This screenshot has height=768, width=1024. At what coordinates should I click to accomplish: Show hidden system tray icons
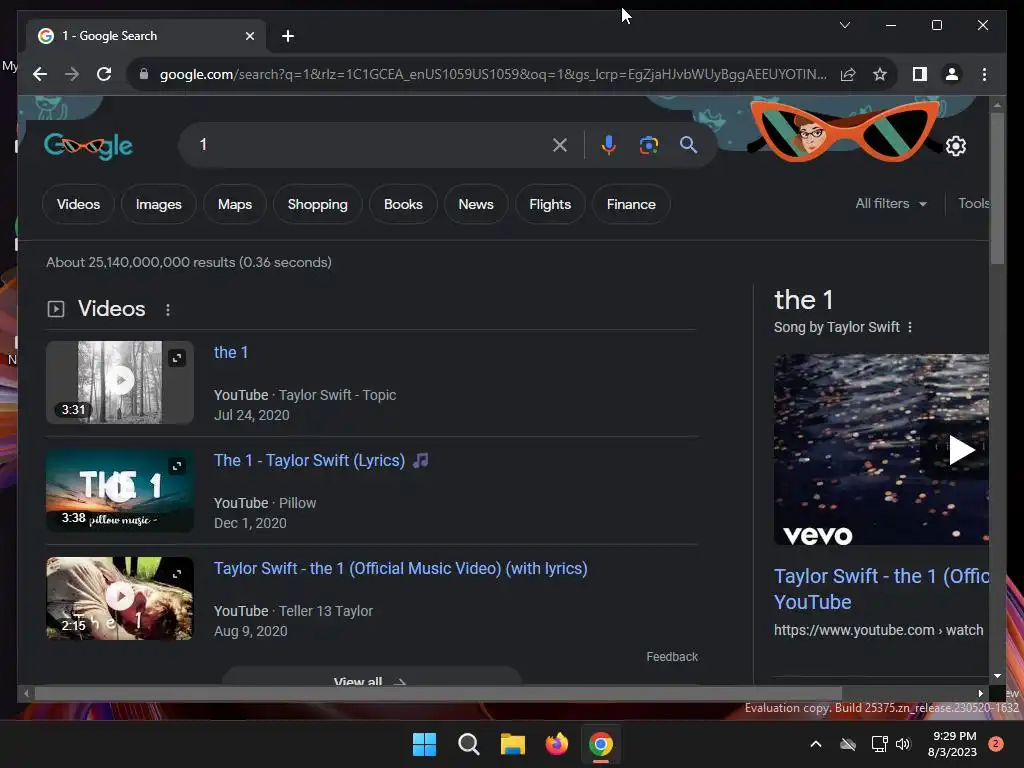(816, 744)
